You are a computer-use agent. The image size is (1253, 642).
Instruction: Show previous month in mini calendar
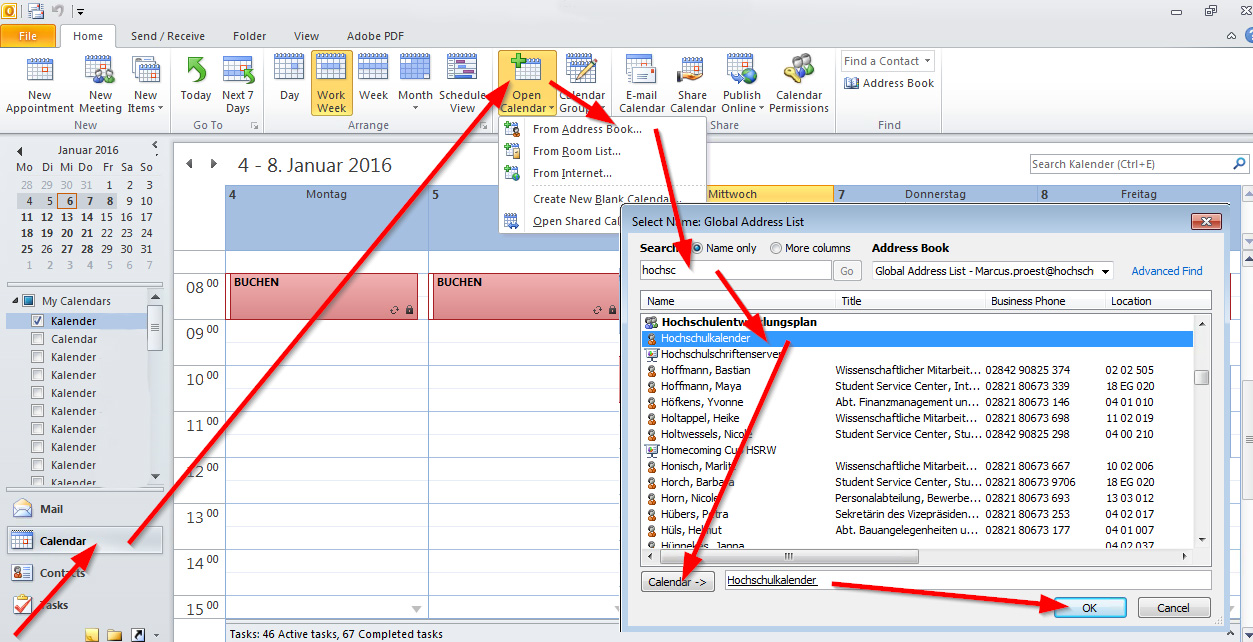[x=20, y=151]
